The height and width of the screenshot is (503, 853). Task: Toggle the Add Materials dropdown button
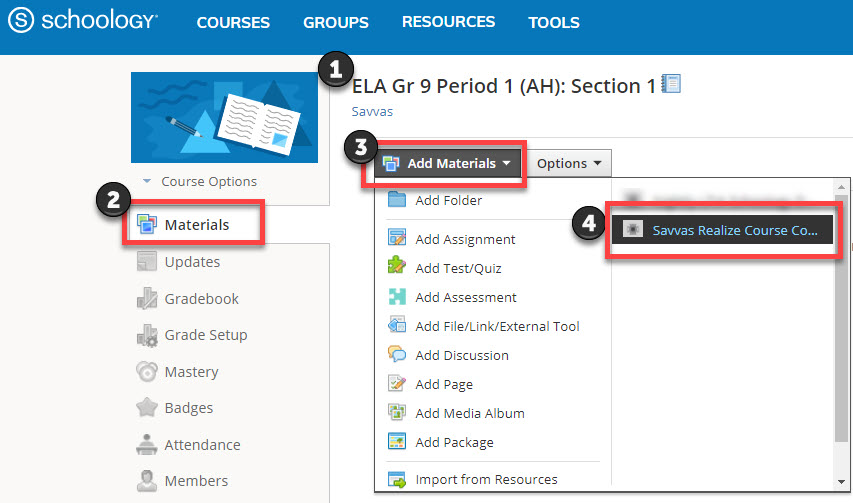pyautogui.click(x=447, y=163)
